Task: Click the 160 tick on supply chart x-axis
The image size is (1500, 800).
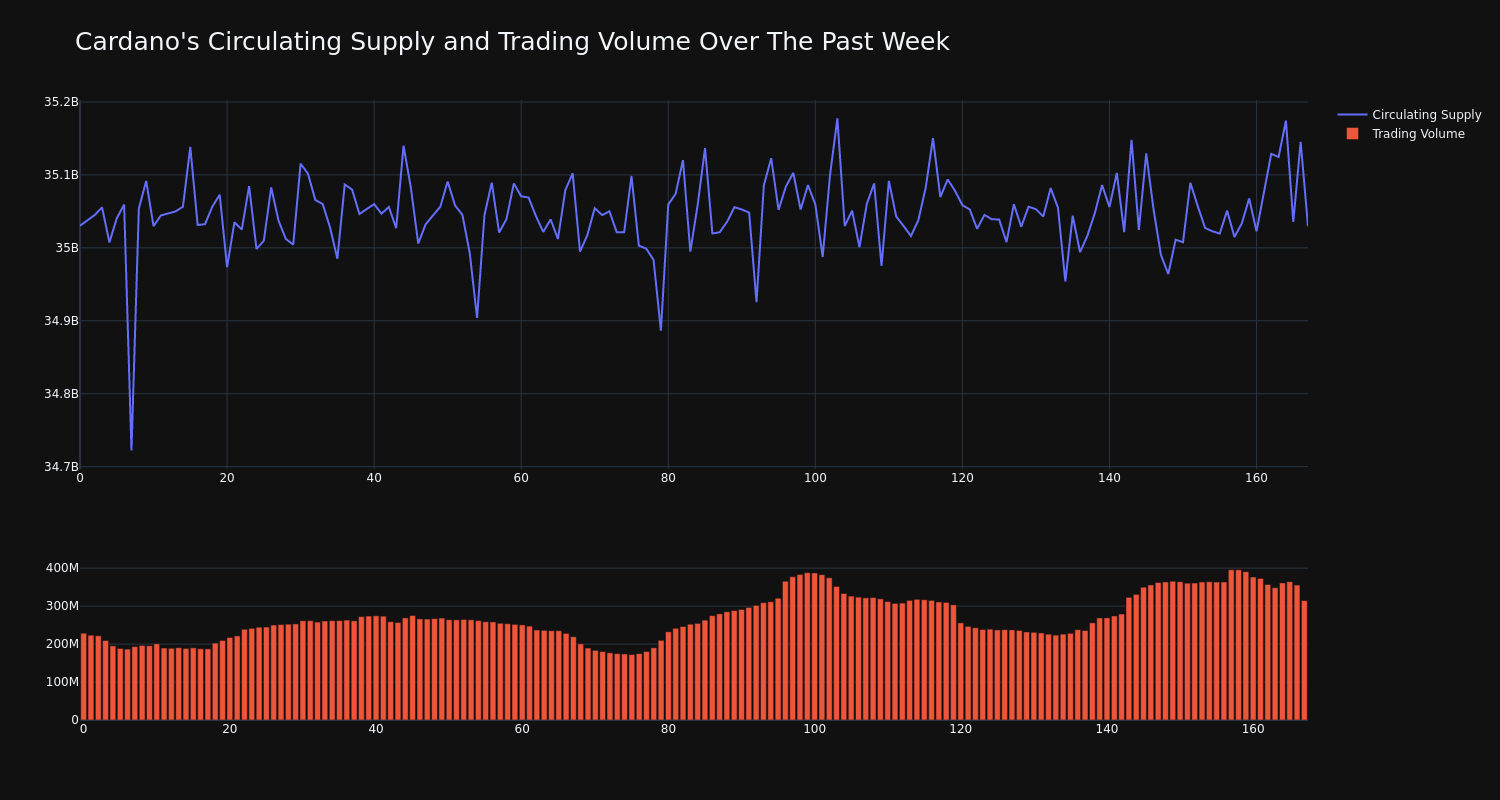Action: tap(1256, 478)
